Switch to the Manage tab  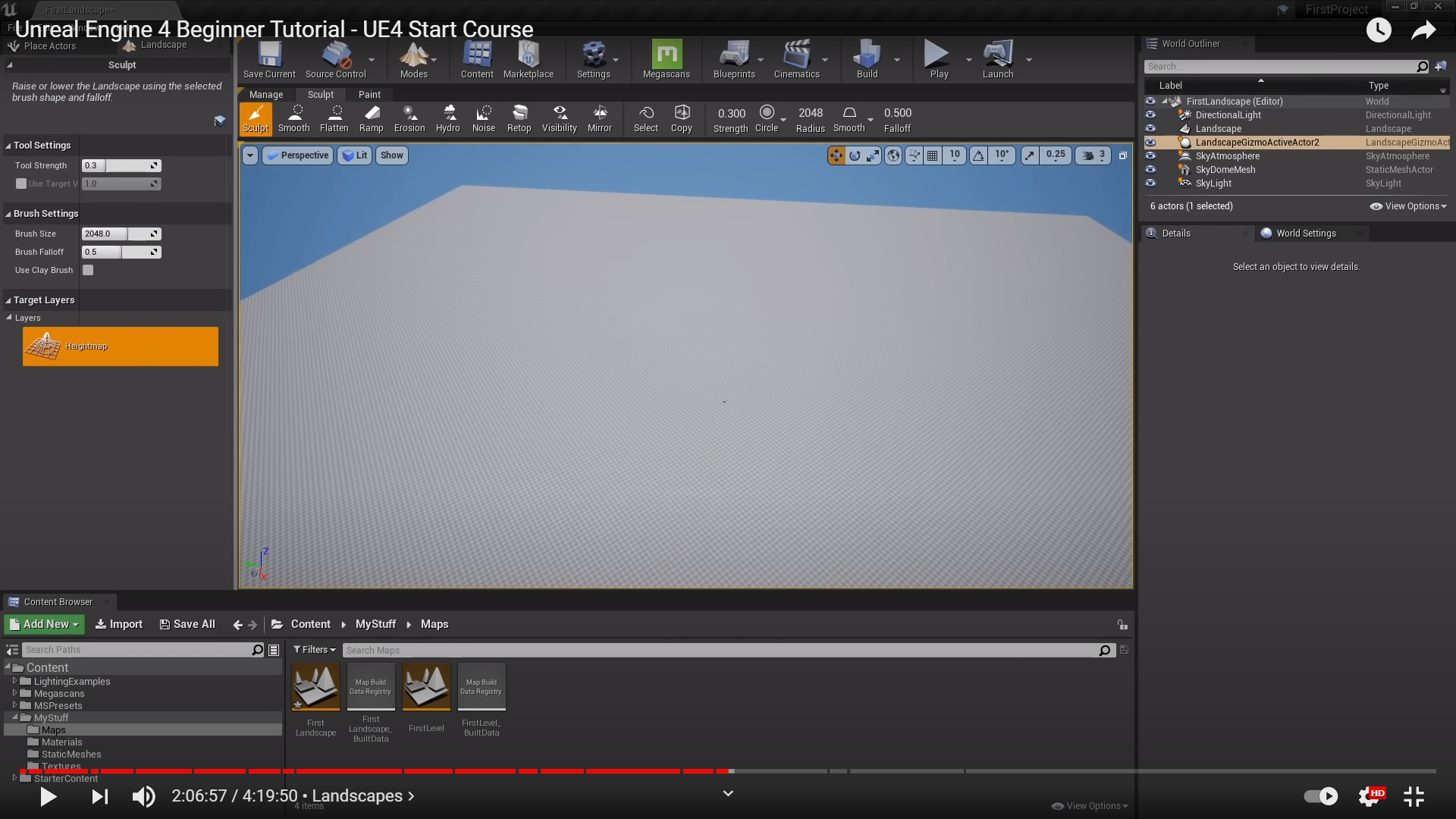click(x=266, y=95)
